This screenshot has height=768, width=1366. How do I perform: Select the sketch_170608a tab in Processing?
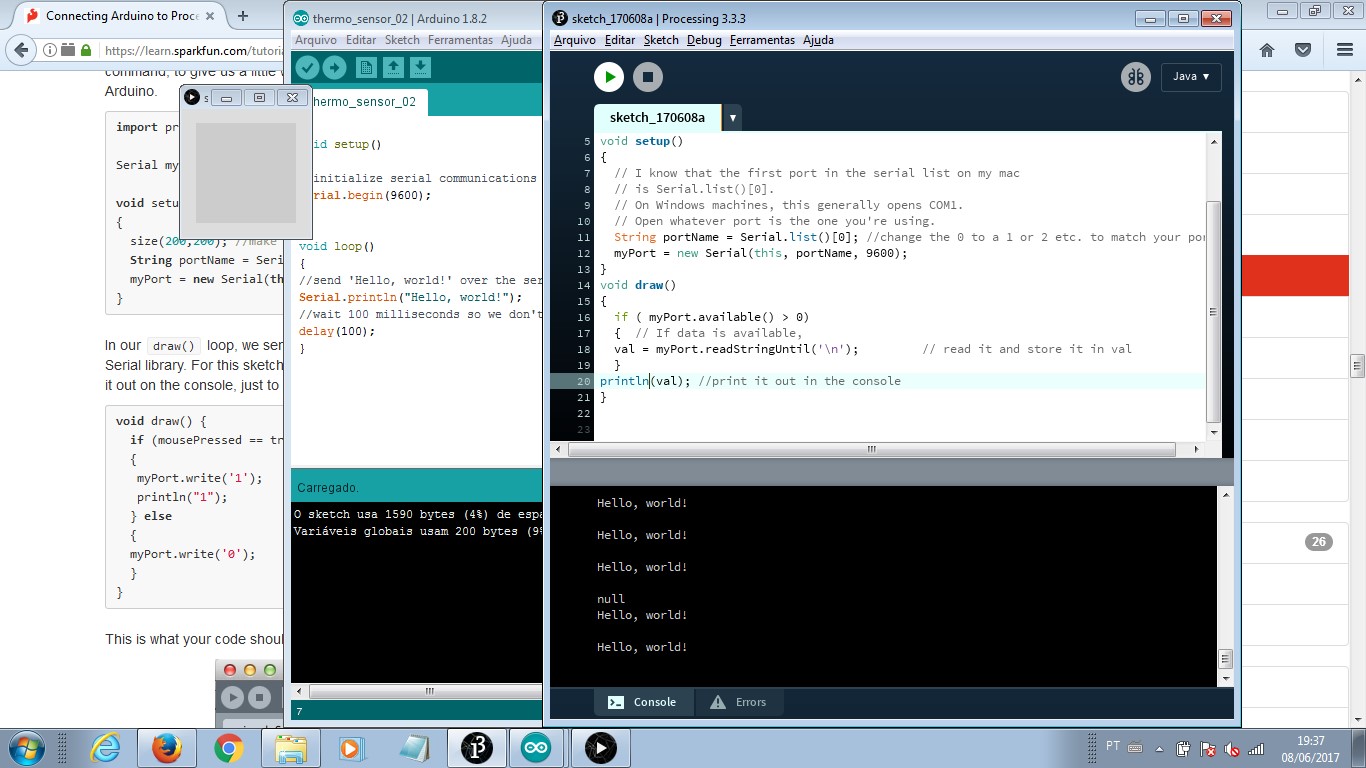click(657, 118)
